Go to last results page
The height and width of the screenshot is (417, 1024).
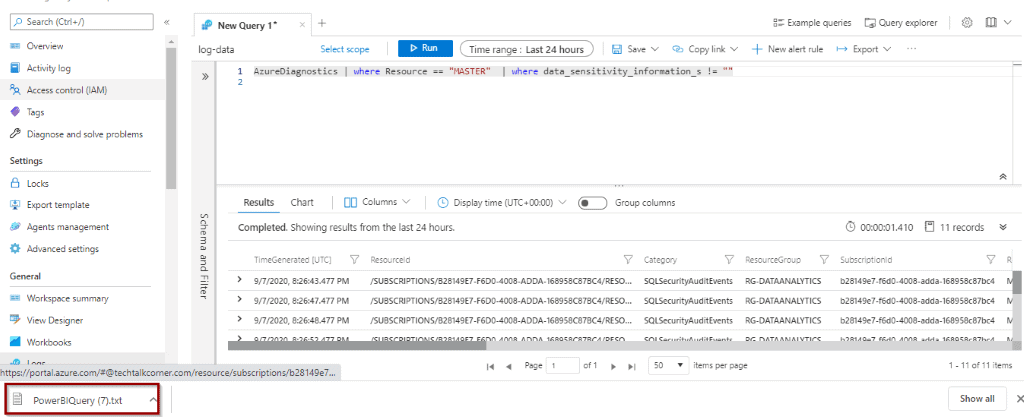(631, 366)
